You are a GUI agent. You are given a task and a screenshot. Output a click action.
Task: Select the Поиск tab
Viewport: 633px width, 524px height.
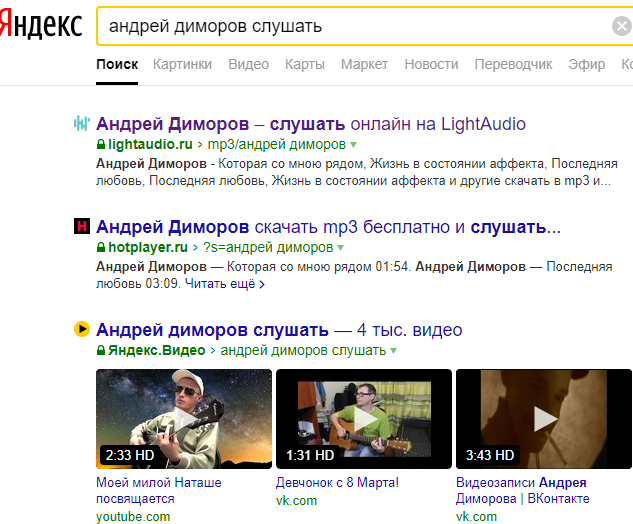[117, 64]
